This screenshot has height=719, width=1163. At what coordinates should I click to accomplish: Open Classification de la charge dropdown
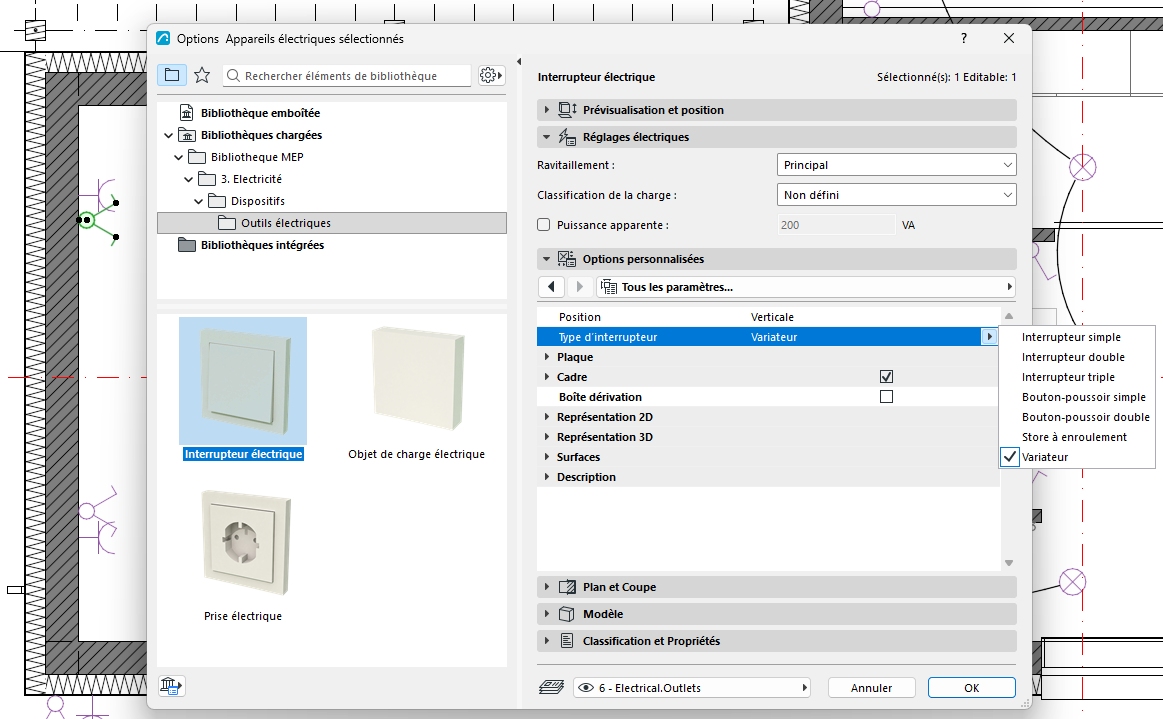896,195
